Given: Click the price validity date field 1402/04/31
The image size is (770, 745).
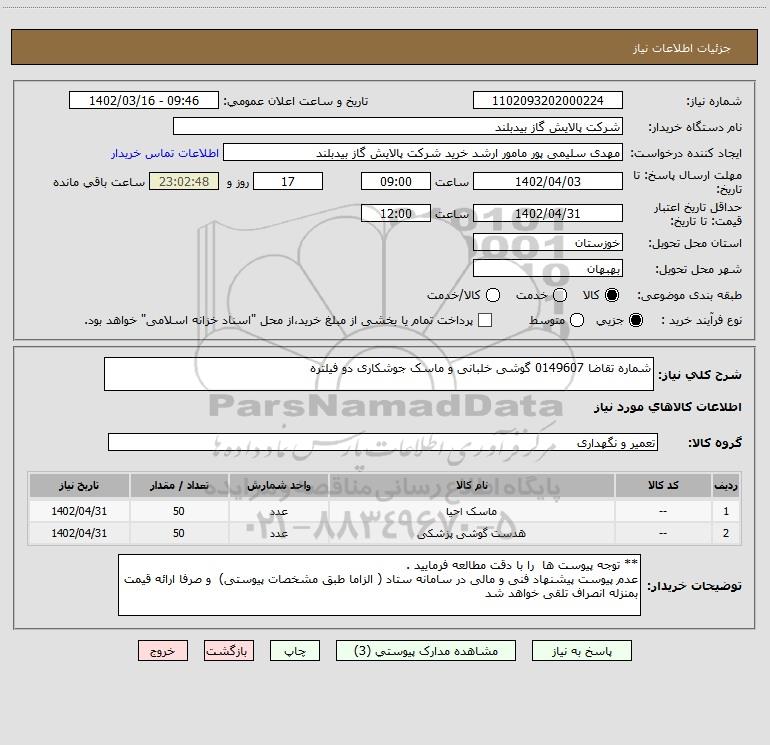Looking at the screenshot, I should 548,213.
